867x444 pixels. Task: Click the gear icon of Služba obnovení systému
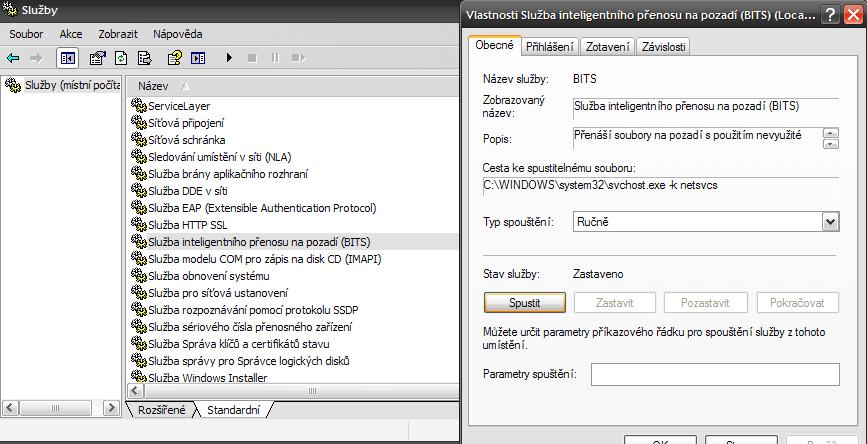(138, 275)
